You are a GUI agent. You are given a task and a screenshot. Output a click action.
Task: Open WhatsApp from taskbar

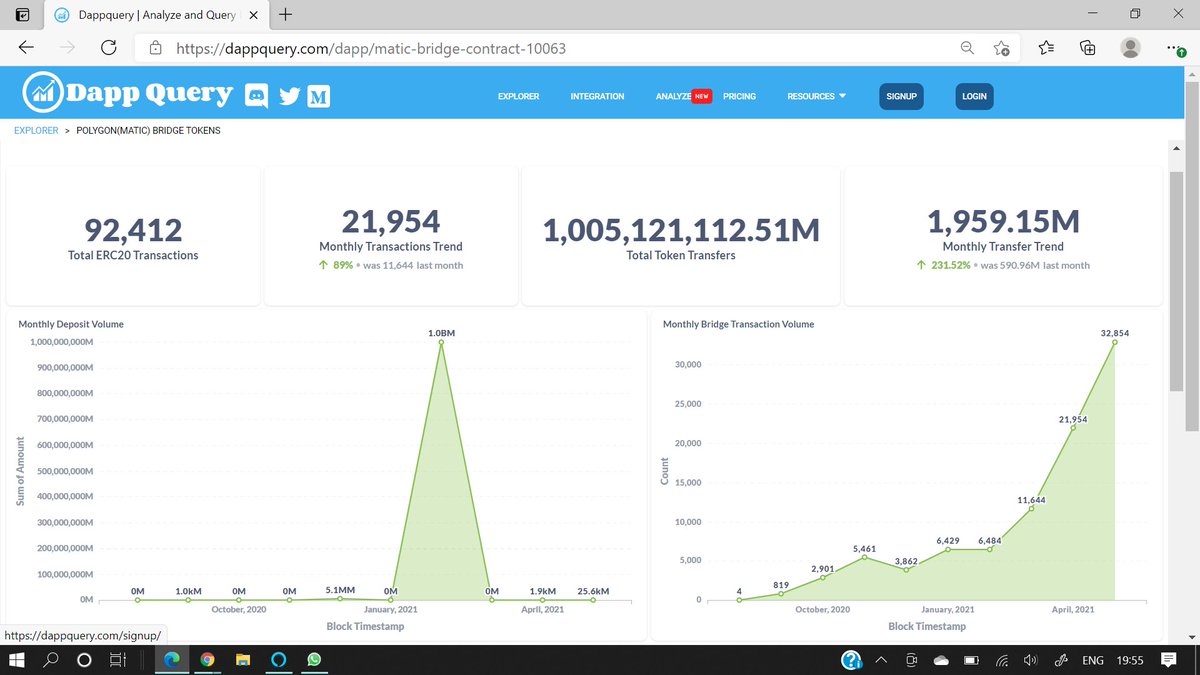click(315, 660)
